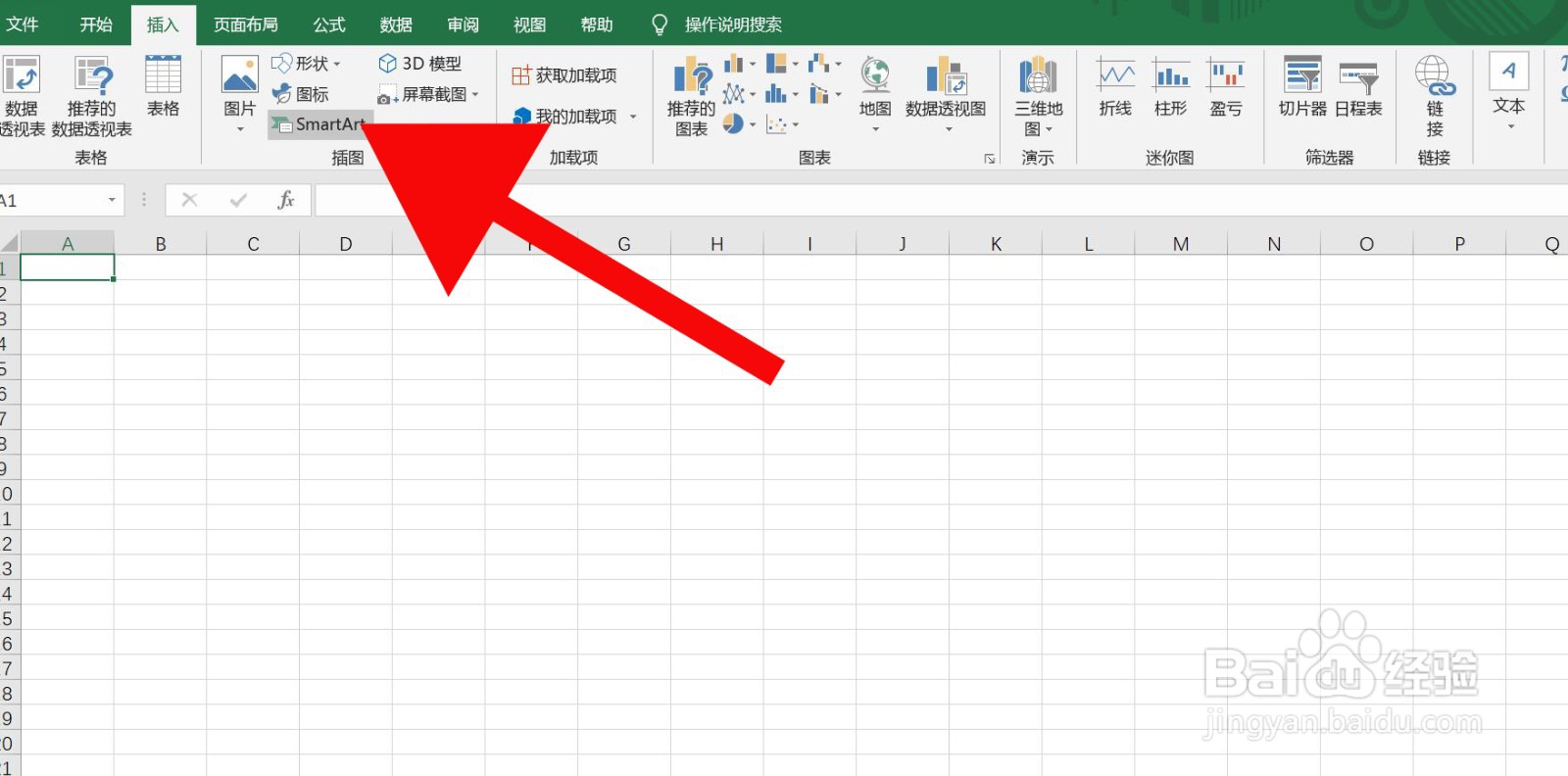This screenshot has width=1568, height=776.
Task: Click the formula bar input
Action: [x=941, y=200]
